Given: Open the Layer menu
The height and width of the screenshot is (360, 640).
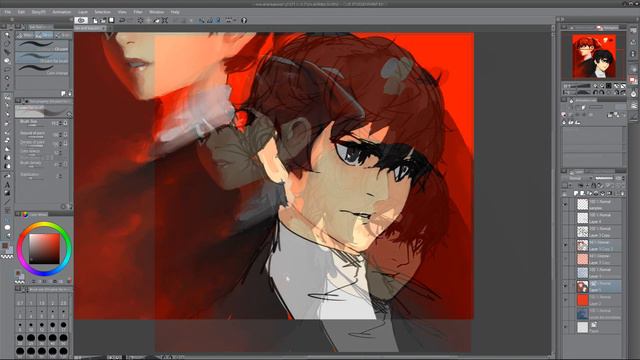Looking at the screenshot, I should pyautogui.click(x=83, y=12).
